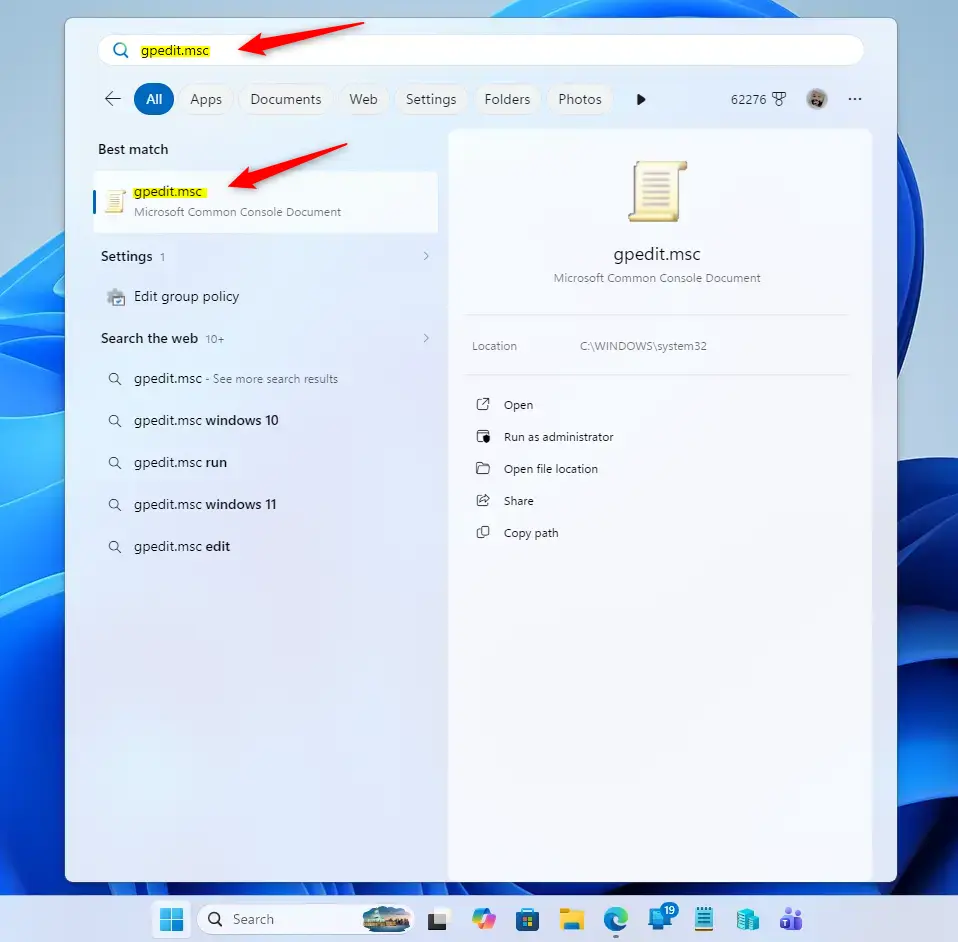This screenshot has width=958, height=942.
Task: Click the taskbar Search box
Action: point(304,919)
